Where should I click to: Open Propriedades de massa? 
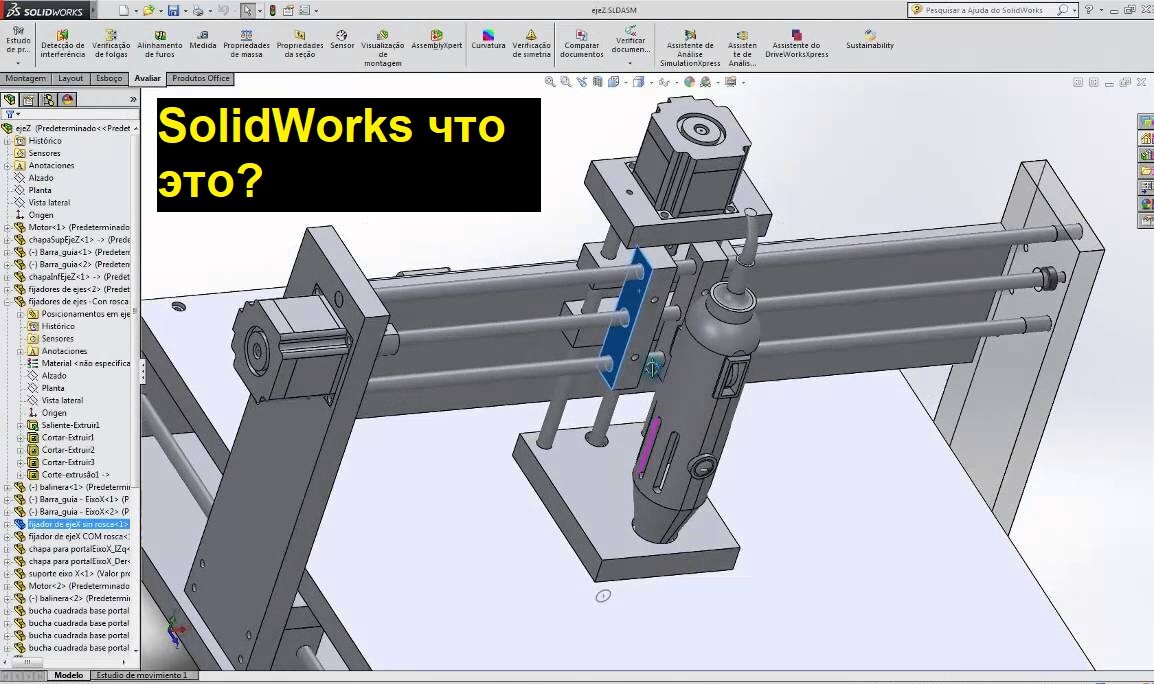[x=247, y=44]
